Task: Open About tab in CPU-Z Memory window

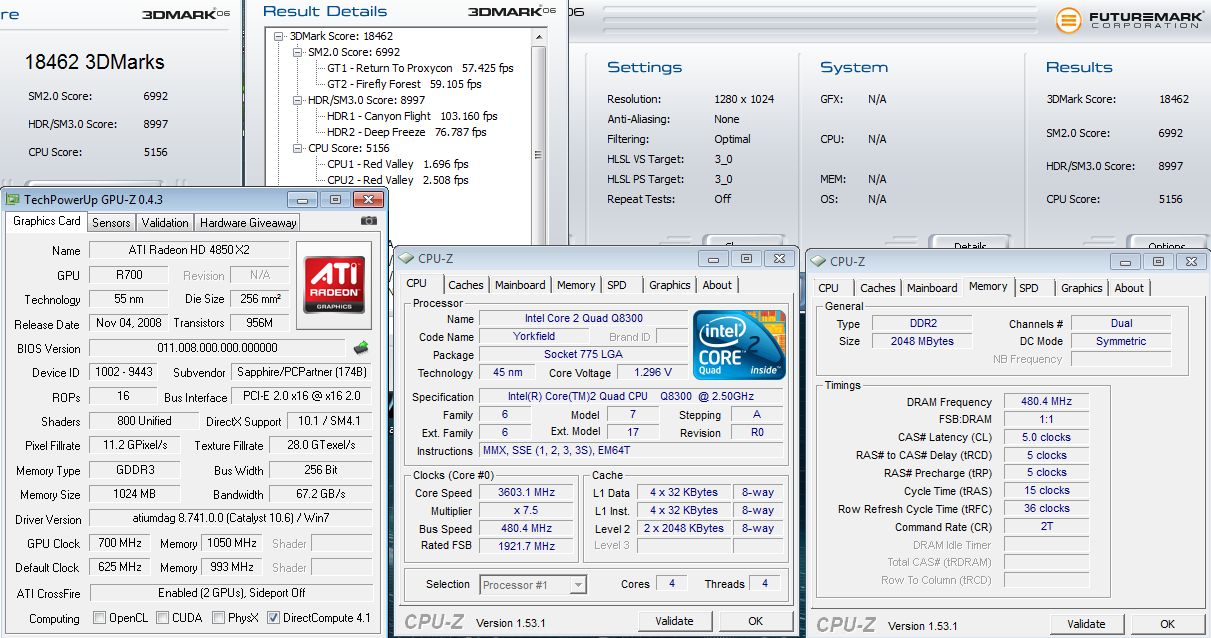Action: coord(1129,288)
